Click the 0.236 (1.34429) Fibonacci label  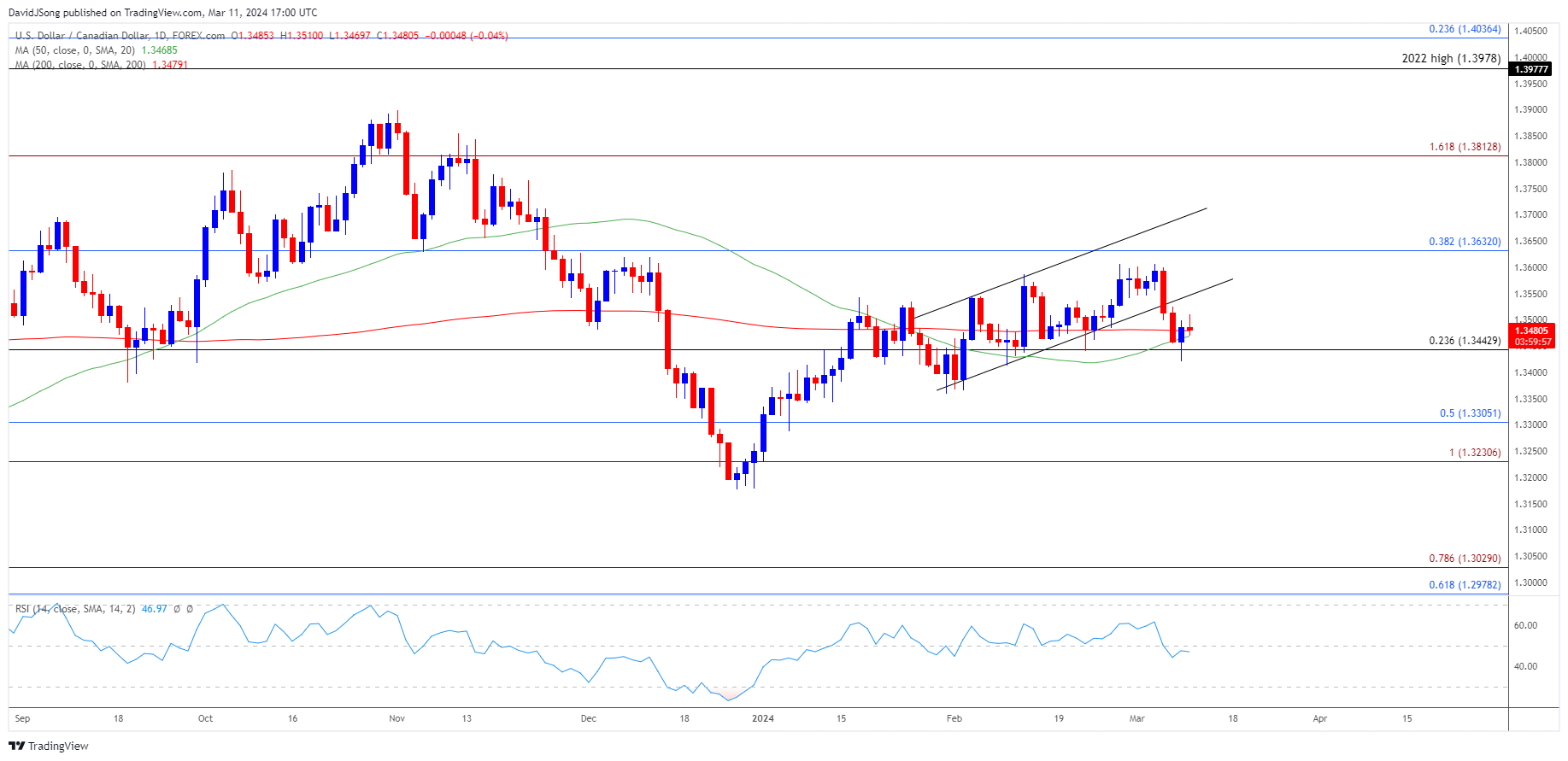(1465, 341)
